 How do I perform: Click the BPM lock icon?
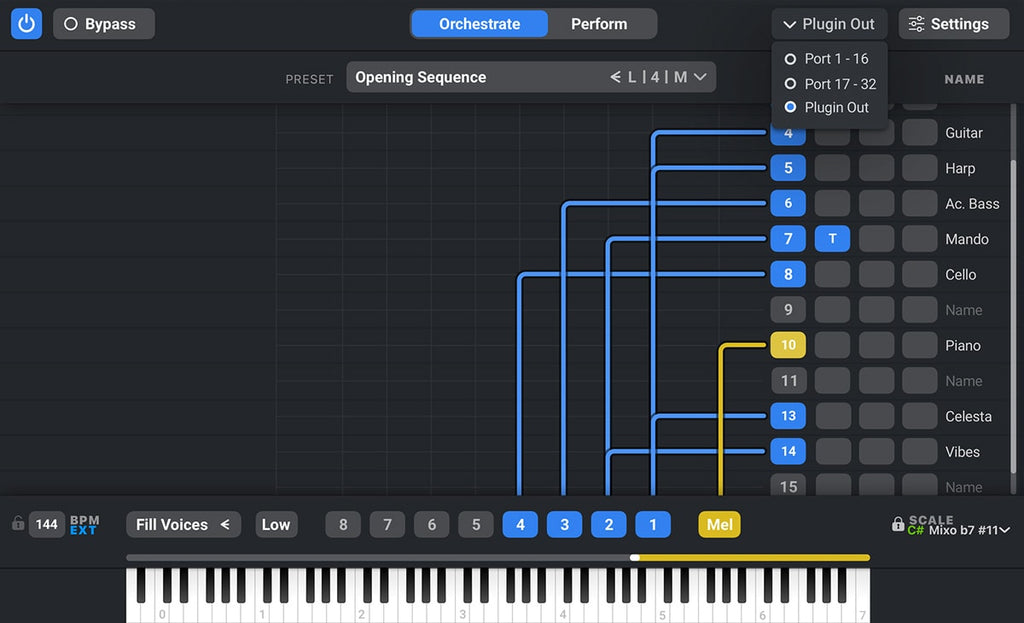pyautogui.click(x=17, y=524)
